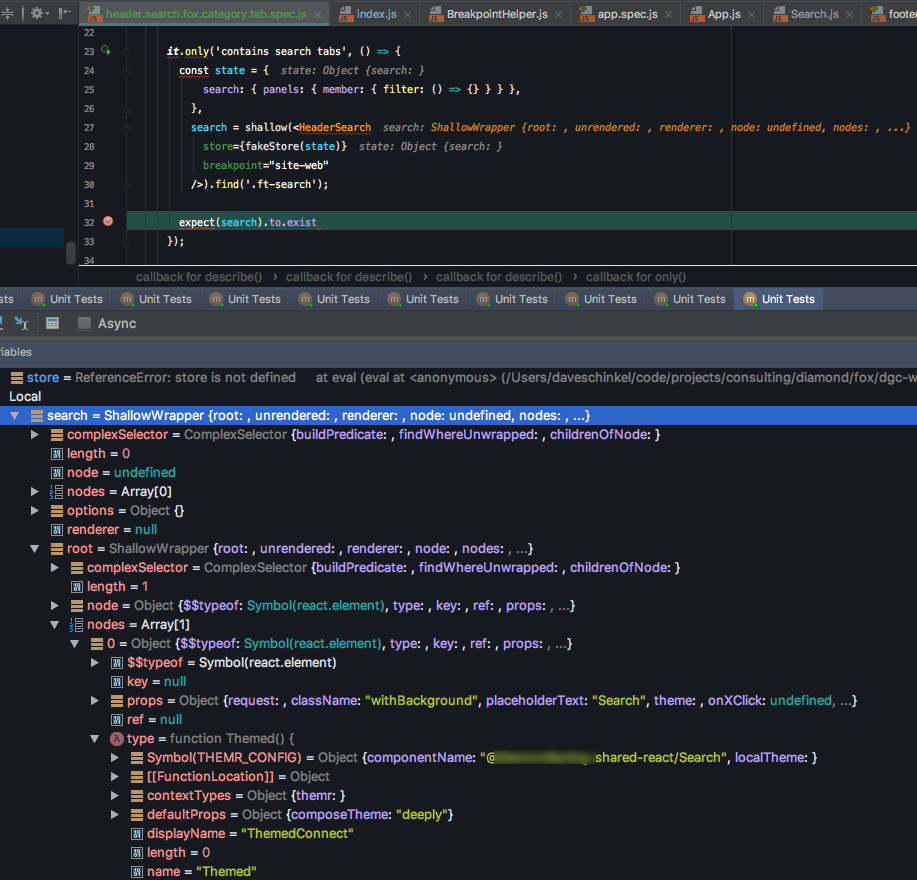
Task: Click the Run to Cursor debugger icon
Action: coord(21,323)
